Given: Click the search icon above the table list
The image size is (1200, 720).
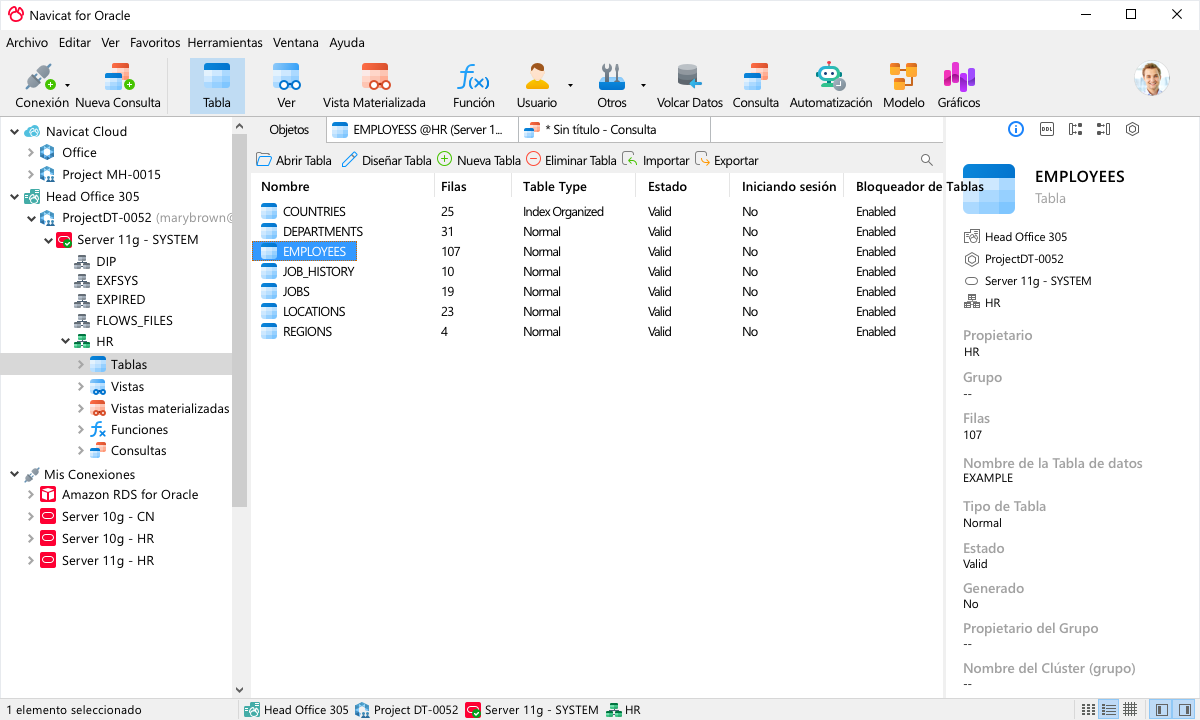Looking at the screenshot, I should [926, 159].
